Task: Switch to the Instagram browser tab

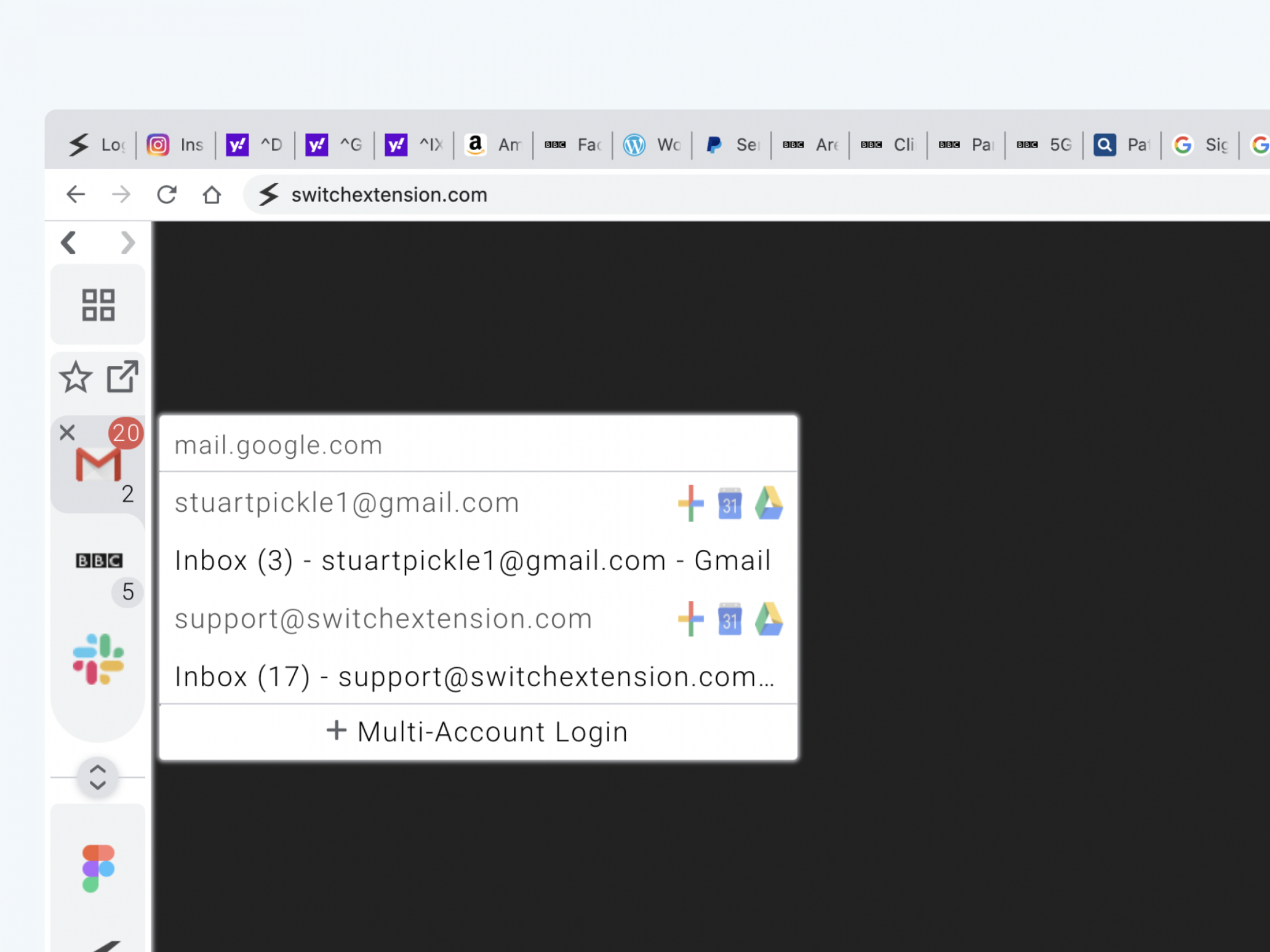Action: click(x=176, y=145)
